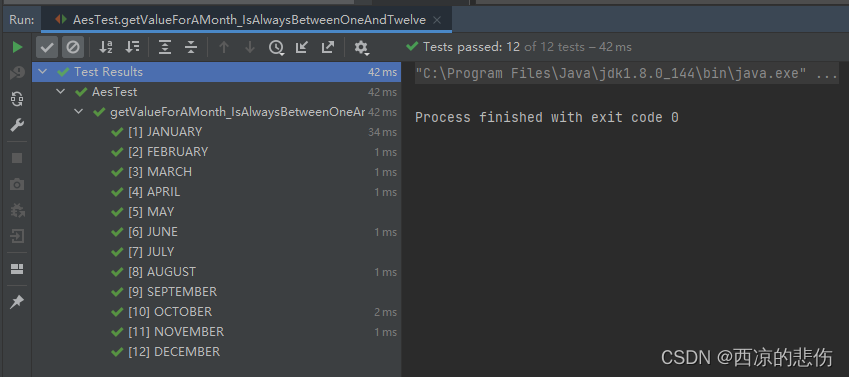This screenshot has height=377, width=849.
Task: Export test results icon
Action: pyautogui.click(x=328, y=47)
